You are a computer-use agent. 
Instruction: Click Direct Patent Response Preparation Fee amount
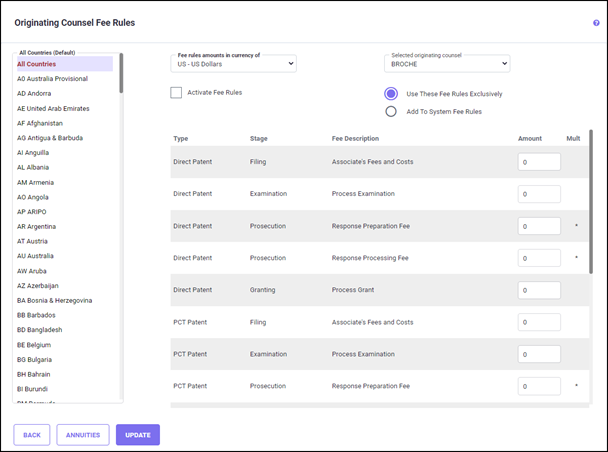coord(538,226)
